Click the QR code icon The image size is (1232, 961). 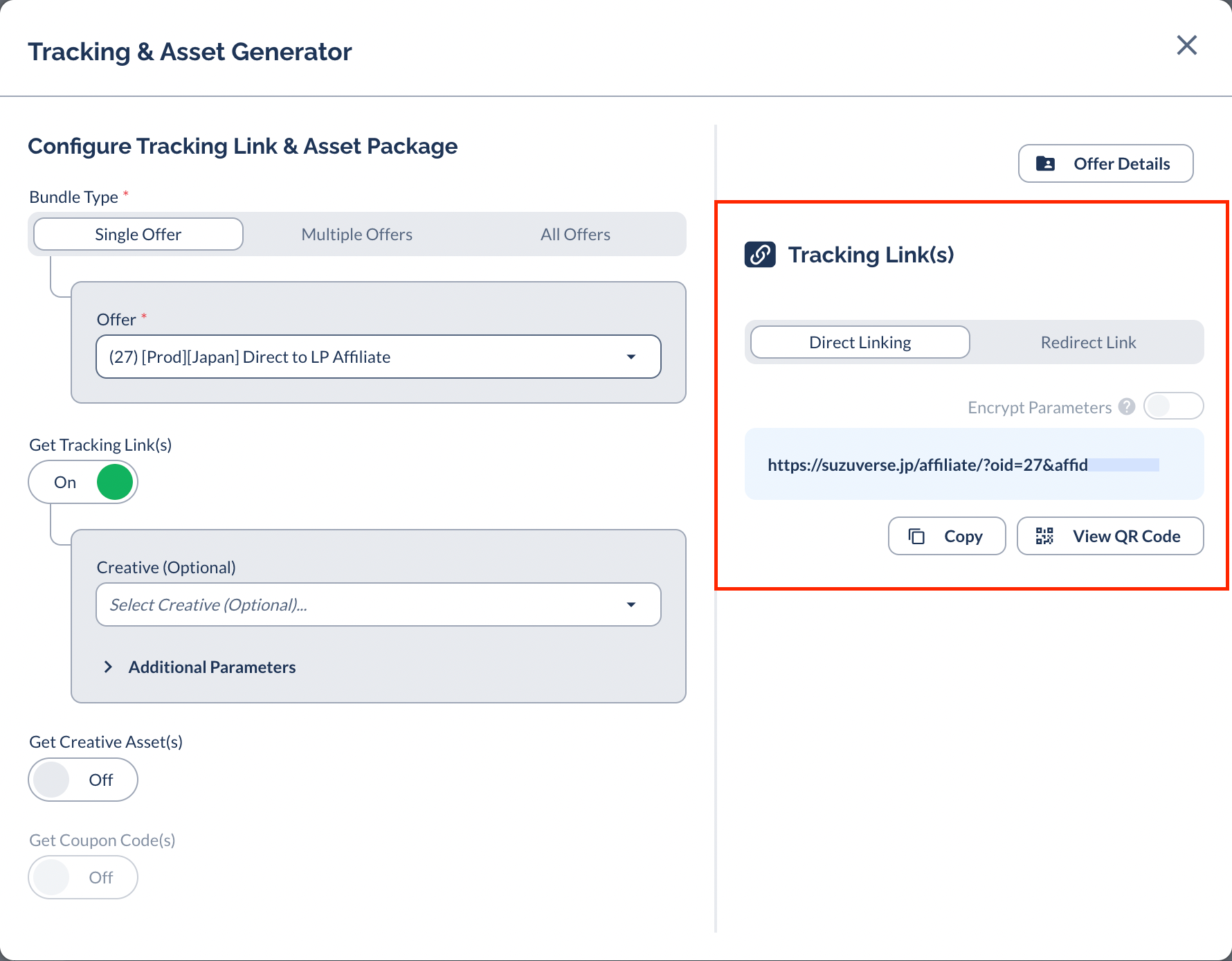pos(1044,537)
